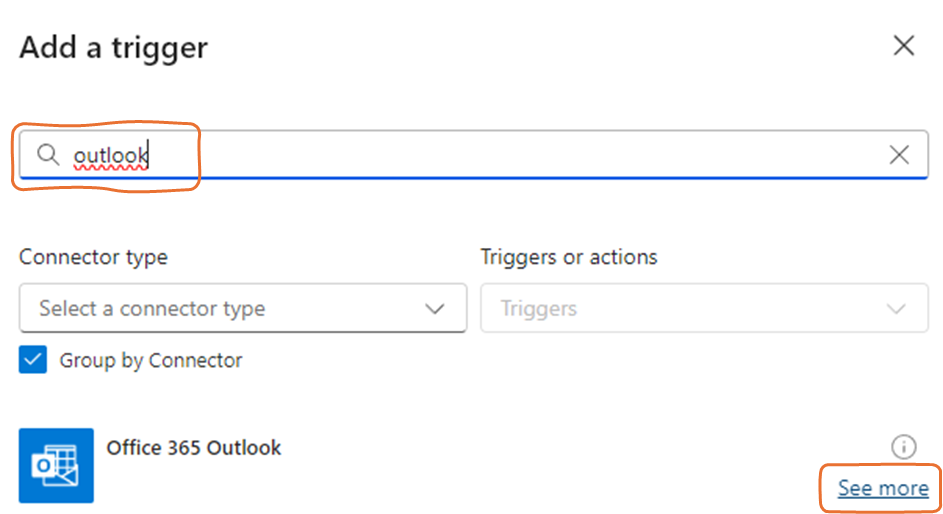Toggle the Group by Connector checkbox

33,360
